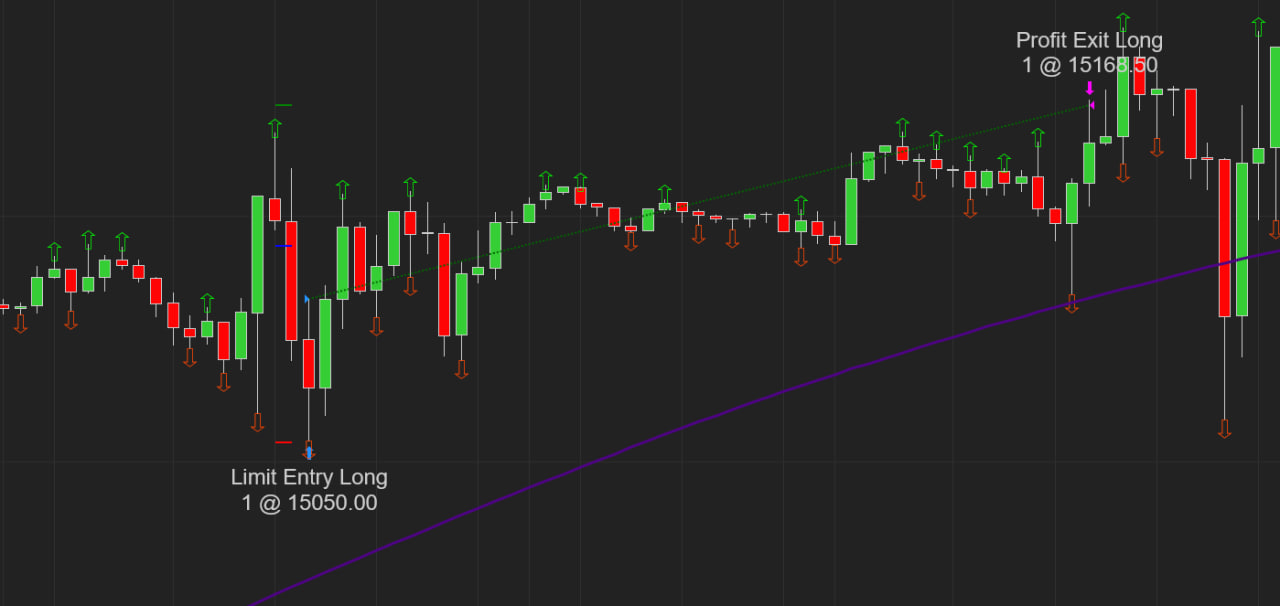This screenshot has width=1280, height=606.
Task: Click the red candle directly above the entry arrow
Action: click(x=309, y=362)
